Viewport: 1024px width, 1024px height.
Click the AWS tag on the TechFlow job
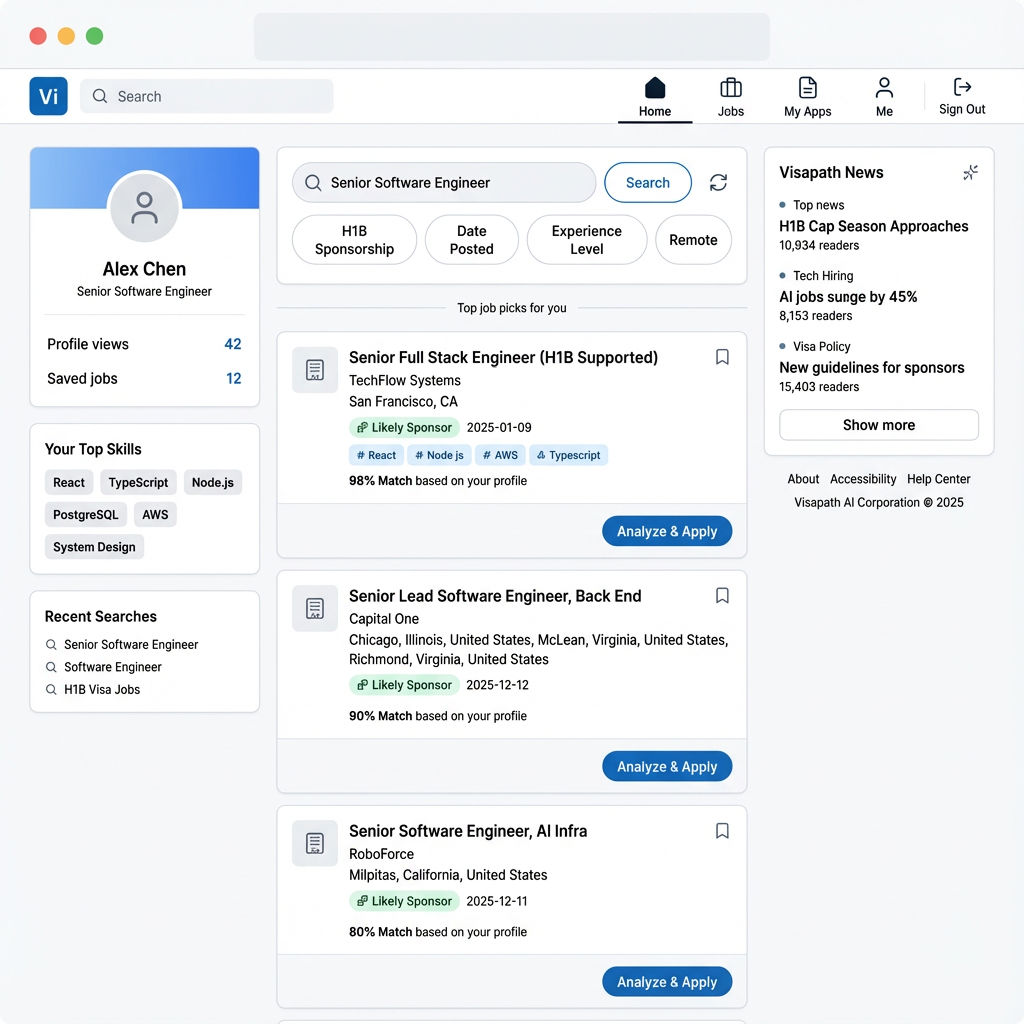click(500, 455)
